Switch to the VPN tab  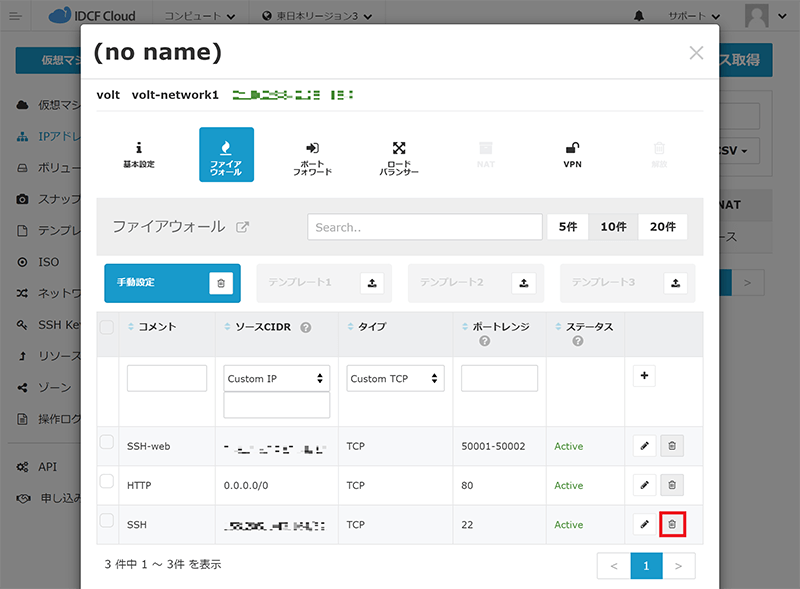572,154
